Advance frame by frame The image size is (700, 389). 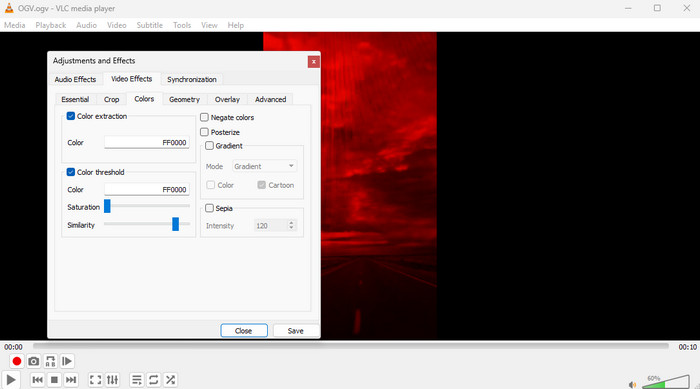(x=67, y=361)
